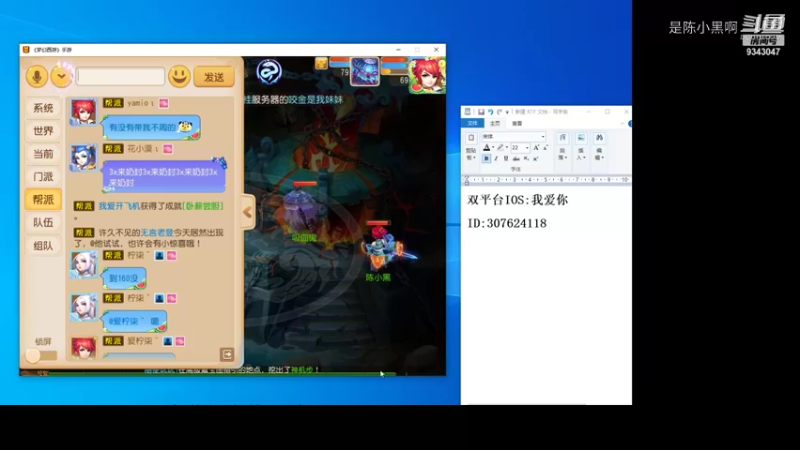The height and width of the screenshot is (450, 800).
Task: Click the 有没有带我不周的 chat bubble
Action: point(151,128)
